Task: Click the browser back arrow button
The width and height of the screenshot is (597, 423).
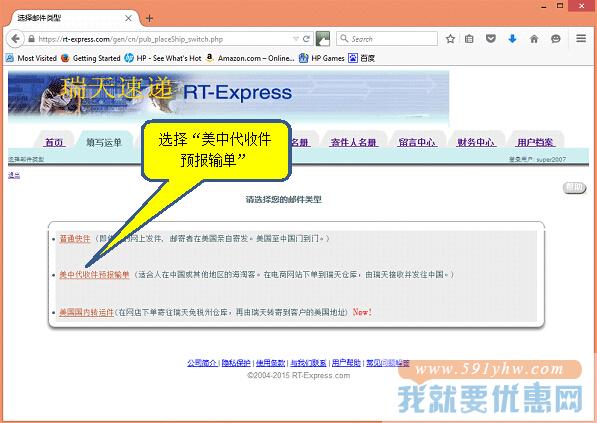Action: pyautogui.click(x=15, y=39)
